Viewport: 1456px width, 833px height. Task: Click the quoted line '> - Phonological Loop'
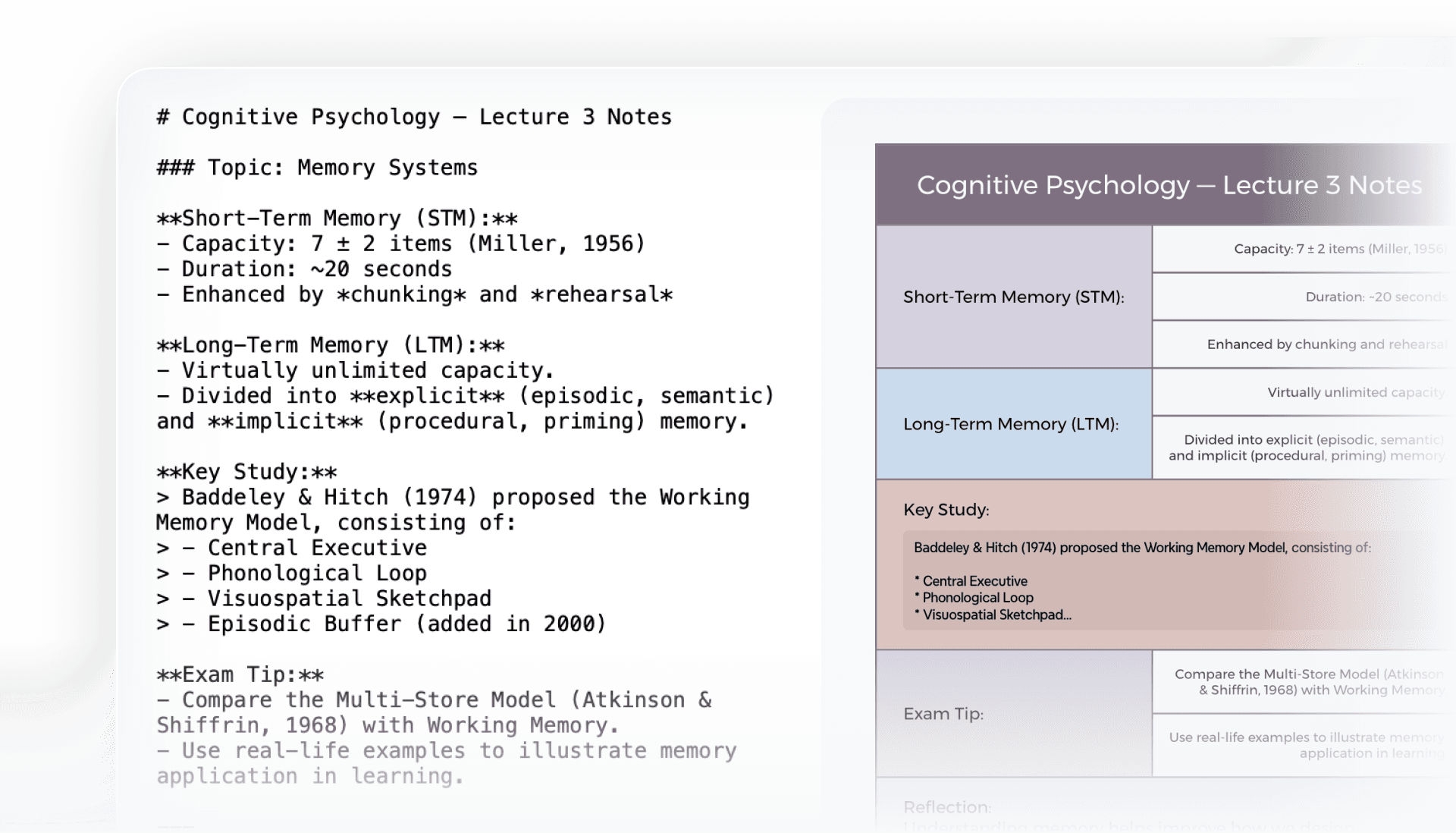coord(291,573)
